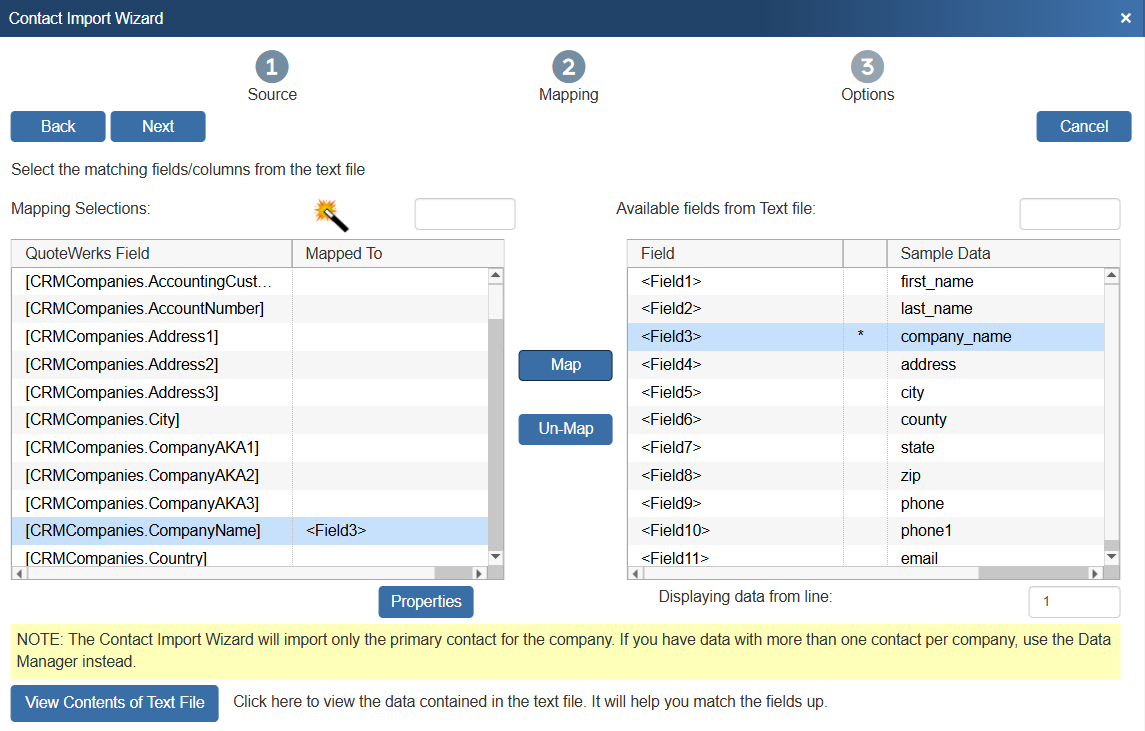Click the Mapping Selections search box
The width and height of the screenshot is (1145, 731).
[x=465, y=214]
